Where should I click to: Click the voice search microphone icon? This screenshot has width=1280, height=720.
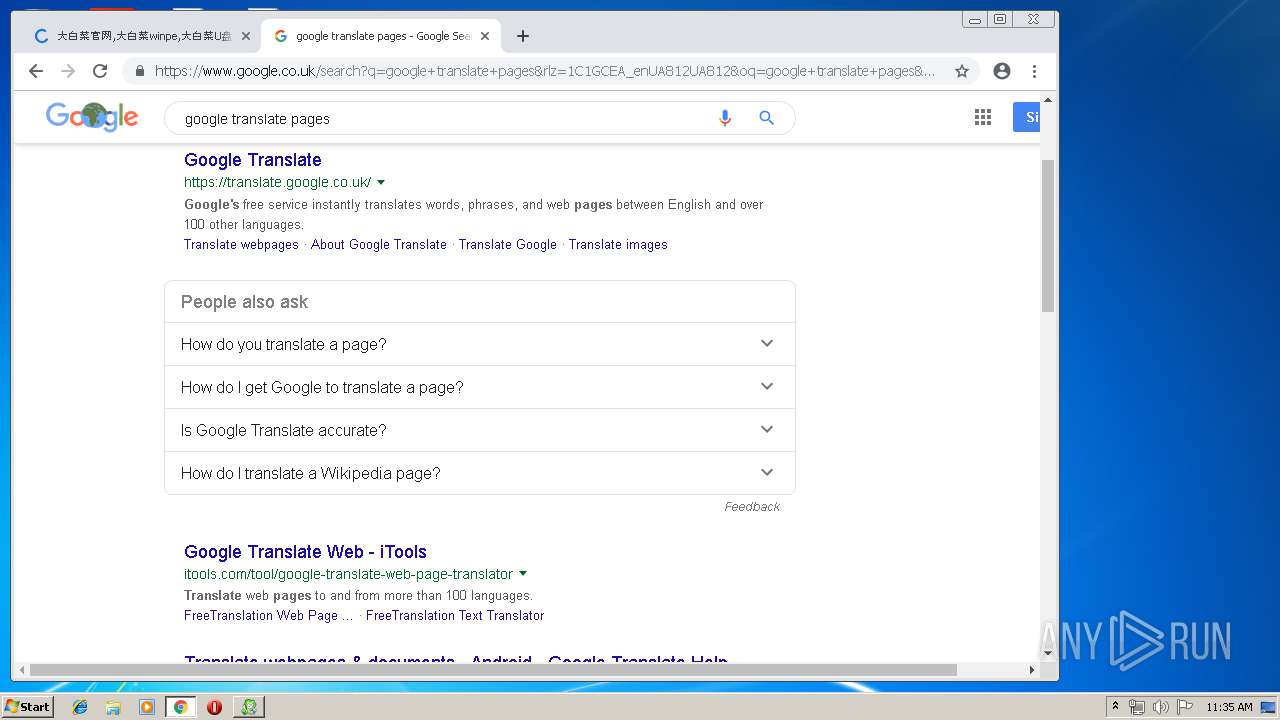[x=725, y=118]
